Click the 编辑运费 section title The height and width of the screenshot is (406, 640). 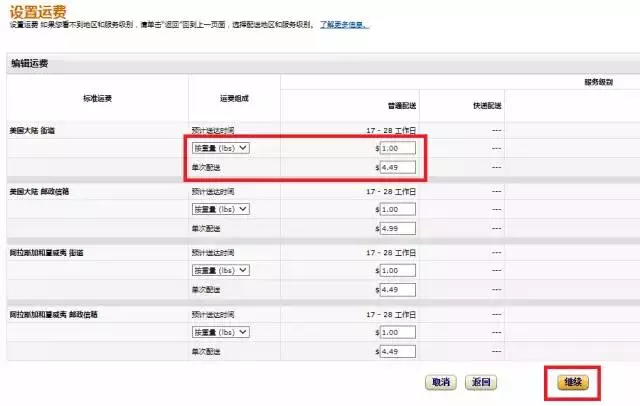[30, 64]
